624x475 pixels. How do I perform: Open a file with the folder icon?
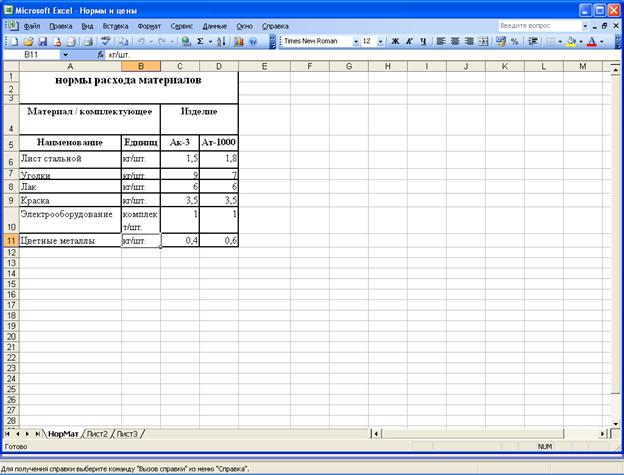pos(28,41)
